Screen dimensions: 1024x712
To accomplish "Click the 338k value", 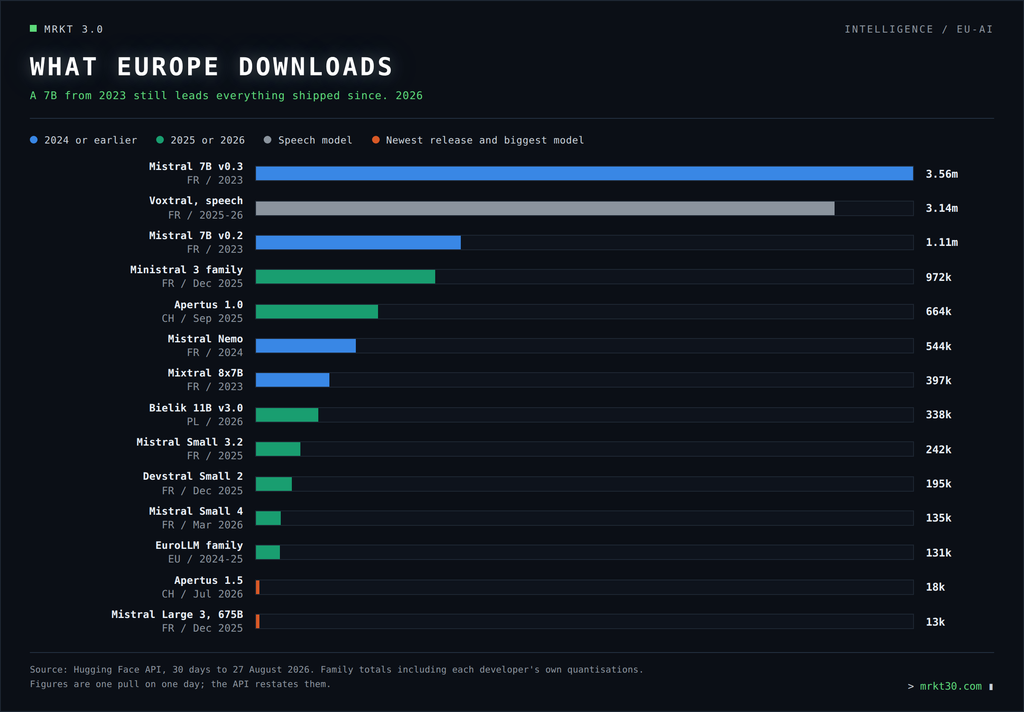I will click(x=938, y=415).
